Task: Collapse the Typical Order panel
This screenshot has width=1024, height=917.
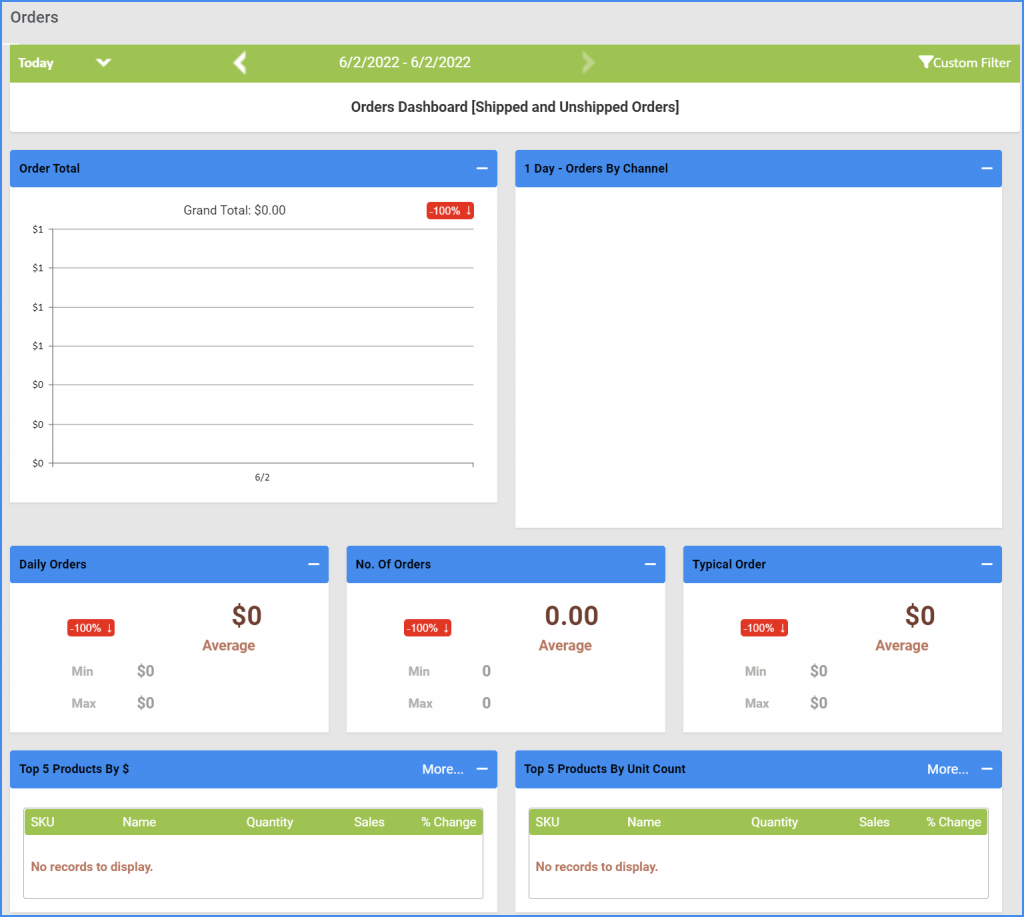Action: pos(986,564)
